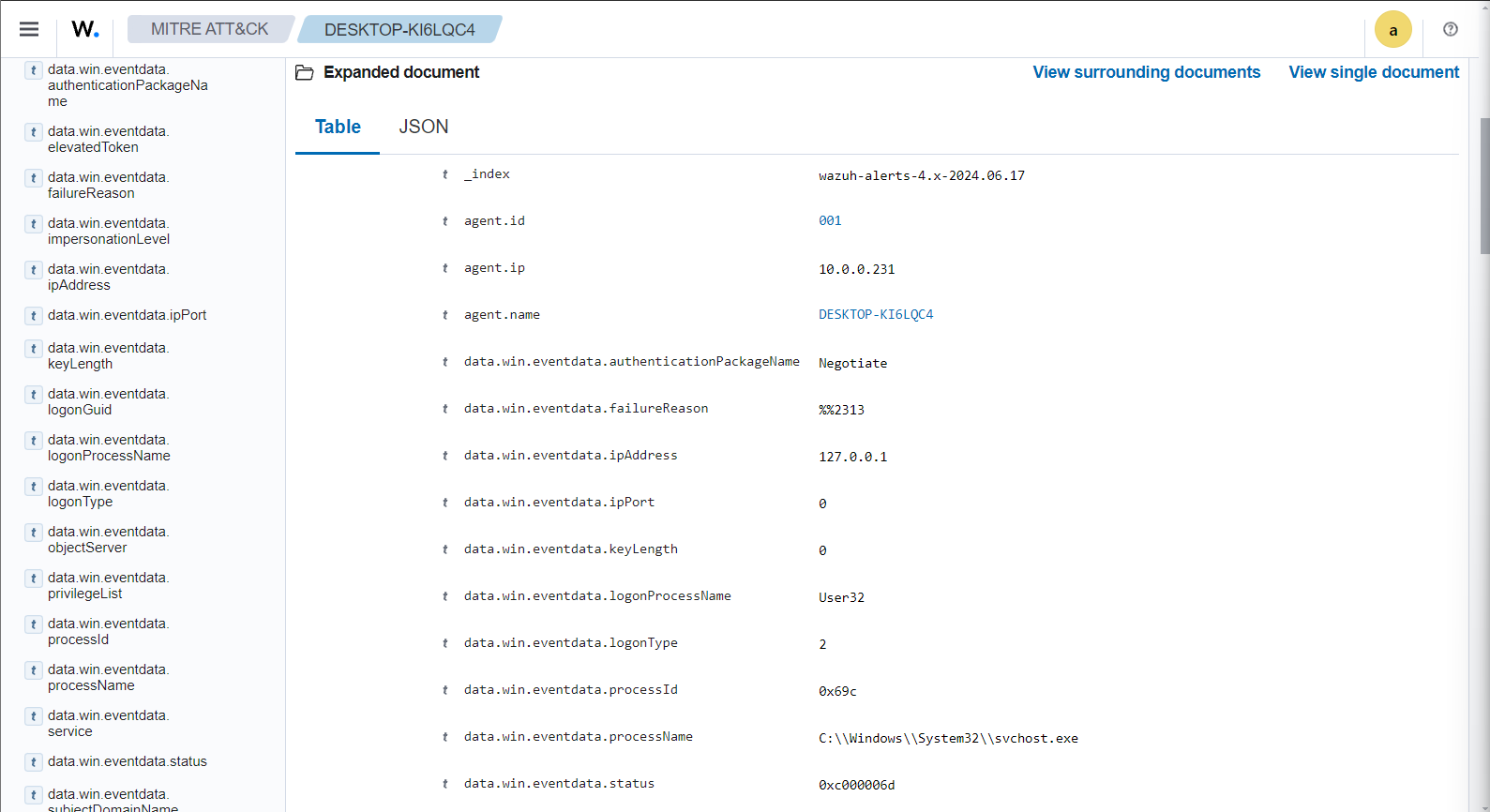Image resolution: width=1490 pixels, height=812 pixels.
Task: Click type icon beside logonType sidebar field
Action: pos(34,487)
